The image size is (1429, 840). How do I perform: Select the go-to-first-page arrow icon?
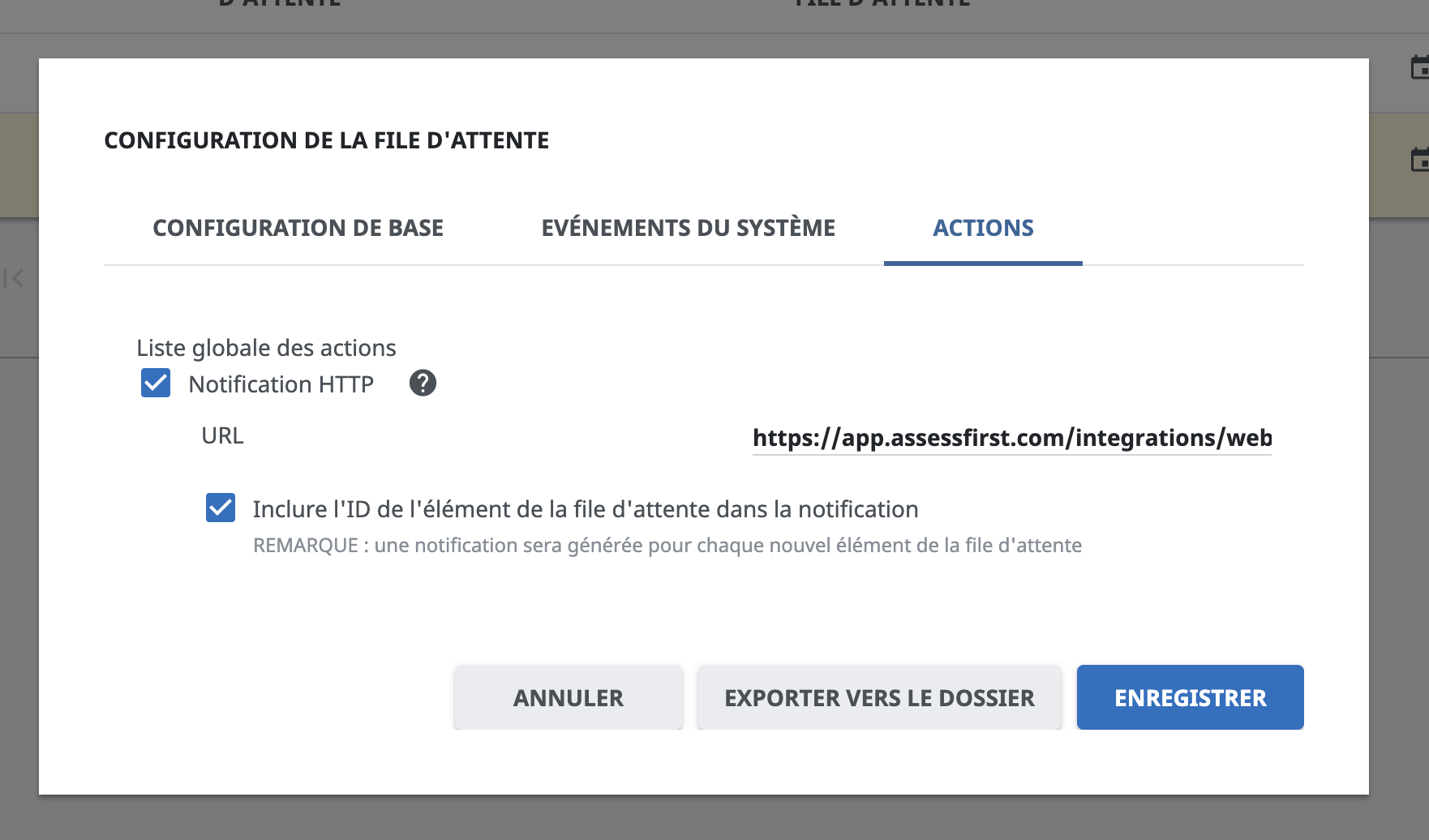point(11,278)
